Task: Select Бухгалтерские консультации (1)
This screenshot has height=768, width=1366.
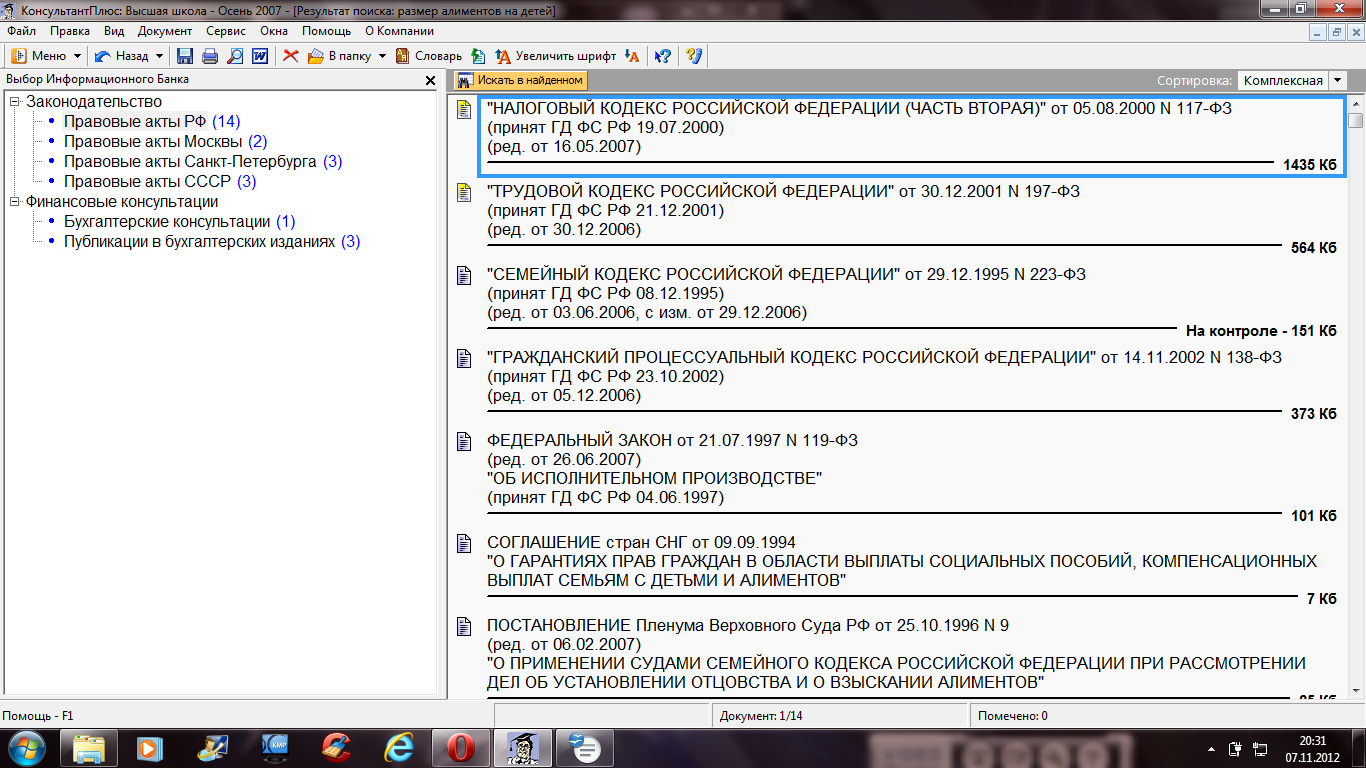Action: pyautogui.click(x=180, y=222)
